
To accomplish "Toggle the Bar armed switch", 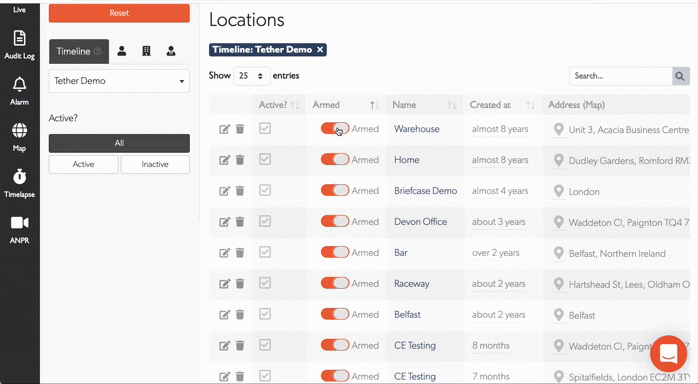I will [335, 252].
